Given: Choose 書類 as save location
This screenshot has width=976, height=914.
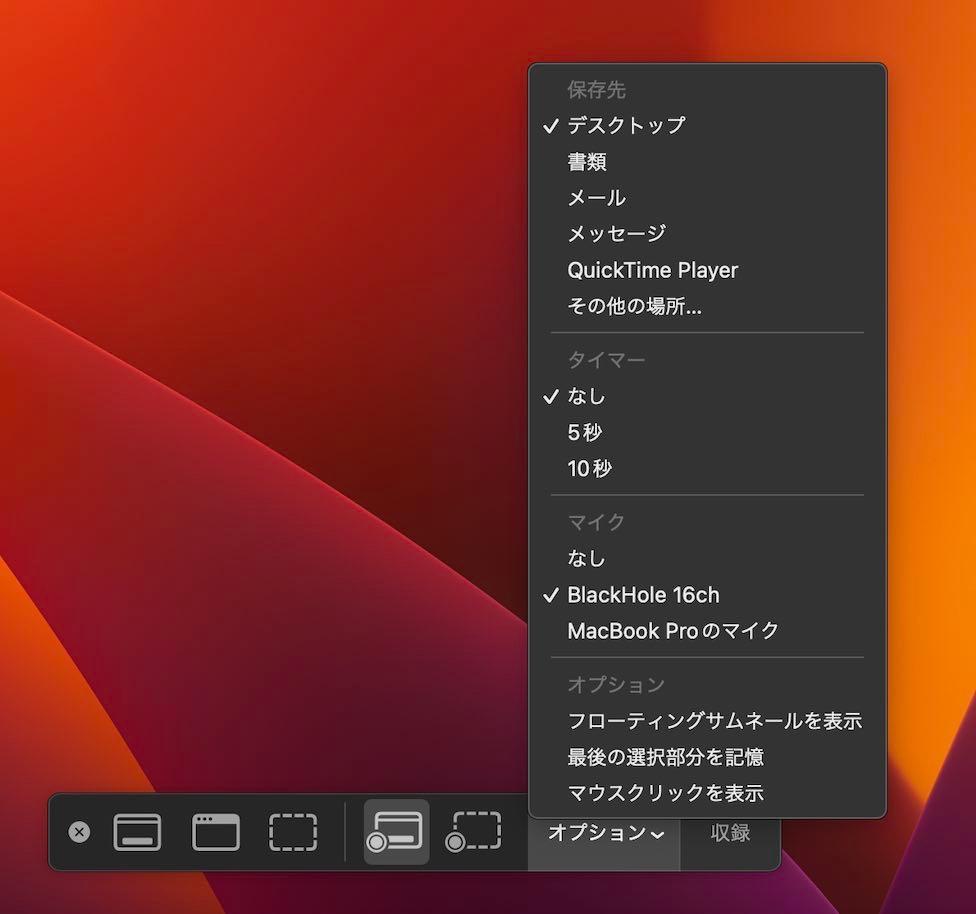Looking at the screenshot, I should click(x=707, y=162).
